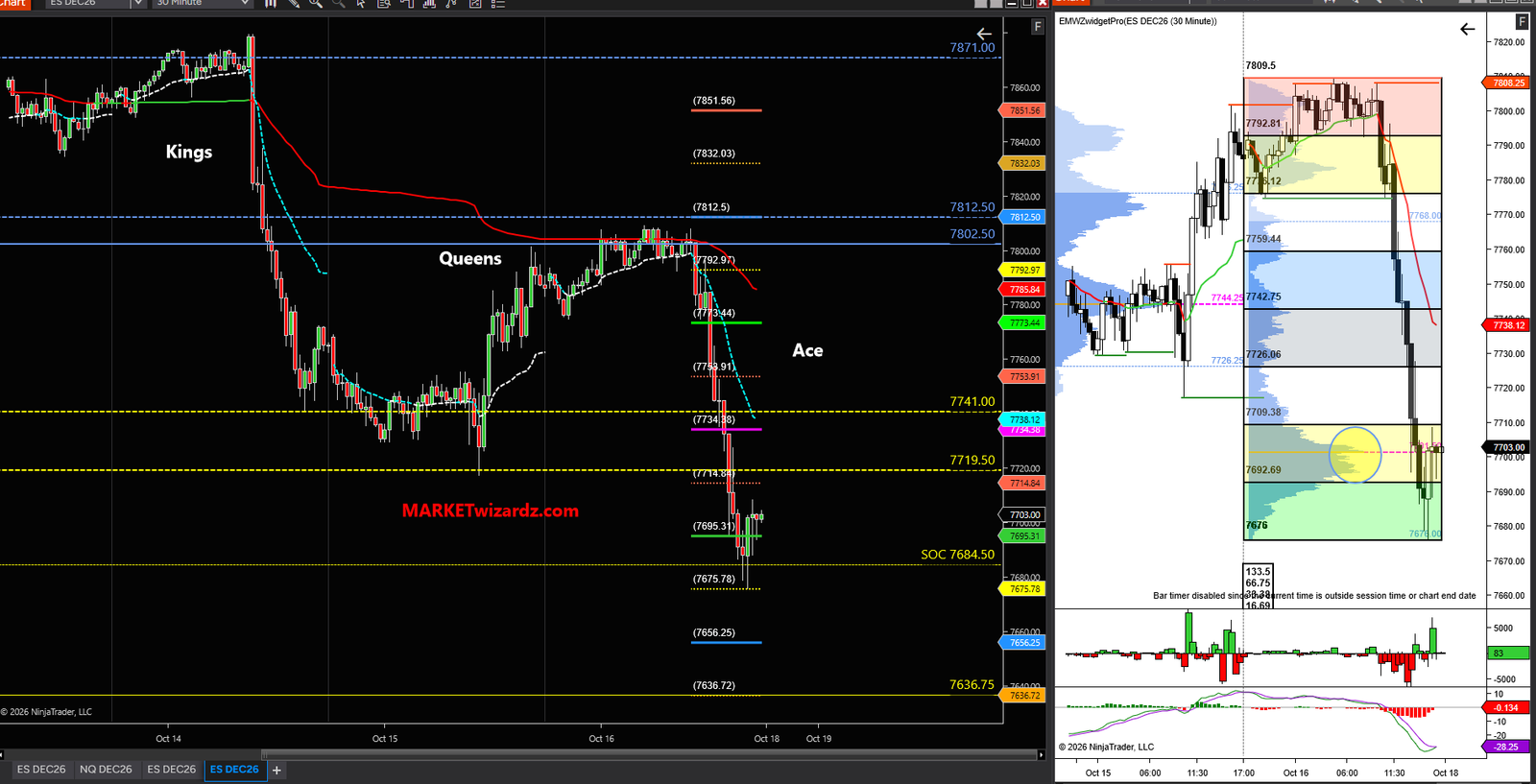
Task: Click the blue 7871.00 line label
Action: pyautogui.click(x=972, y=47)
